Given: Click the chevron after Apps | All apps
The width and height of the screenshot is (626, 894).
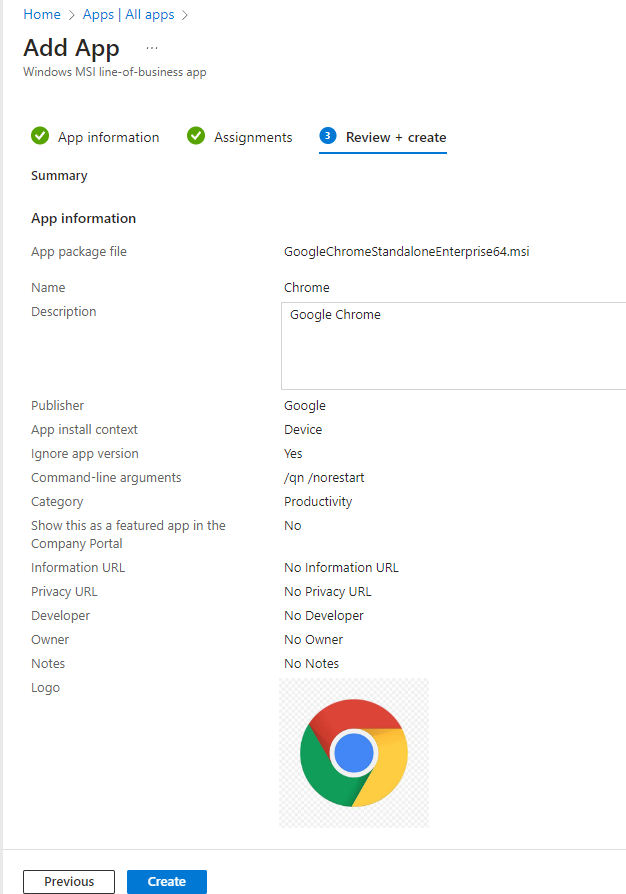Looking at the screenshot, I should [x=185, y=15].
